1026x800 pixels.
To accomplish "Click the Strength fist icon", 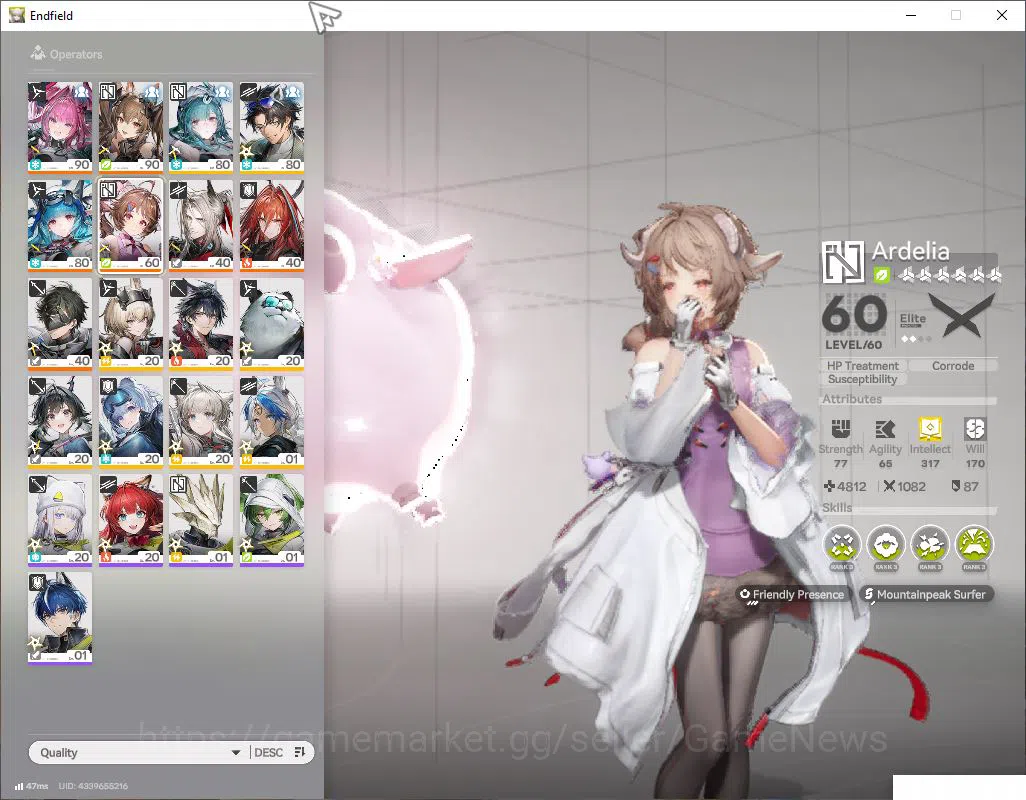I will pos(841,429).
